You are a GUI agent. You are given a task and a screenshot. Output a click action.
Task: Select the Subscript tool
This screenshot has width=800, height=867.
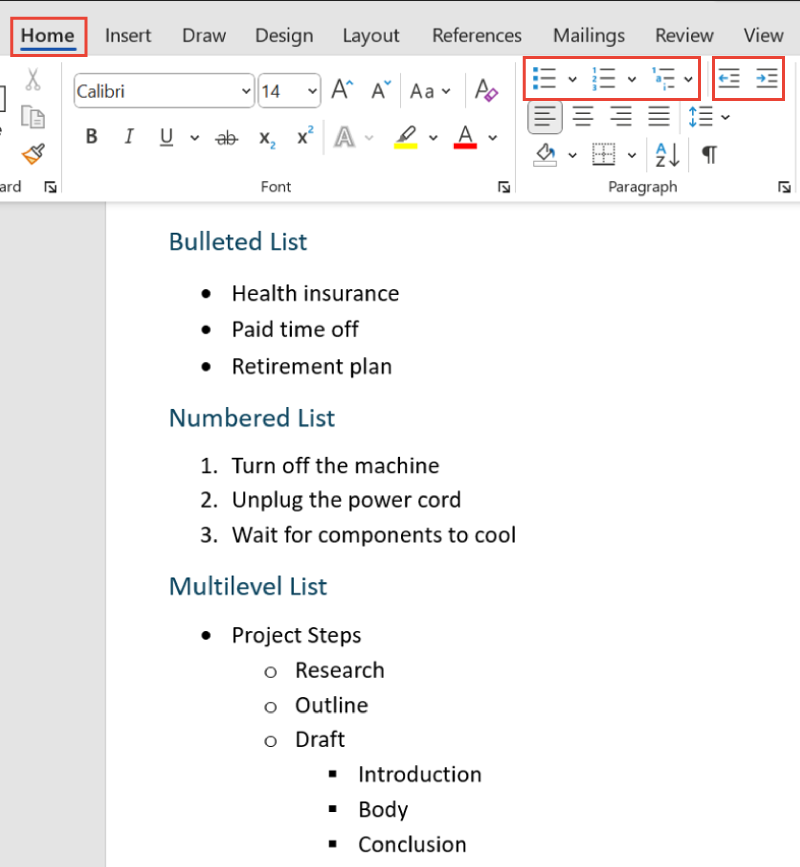(x=266, y=137)
